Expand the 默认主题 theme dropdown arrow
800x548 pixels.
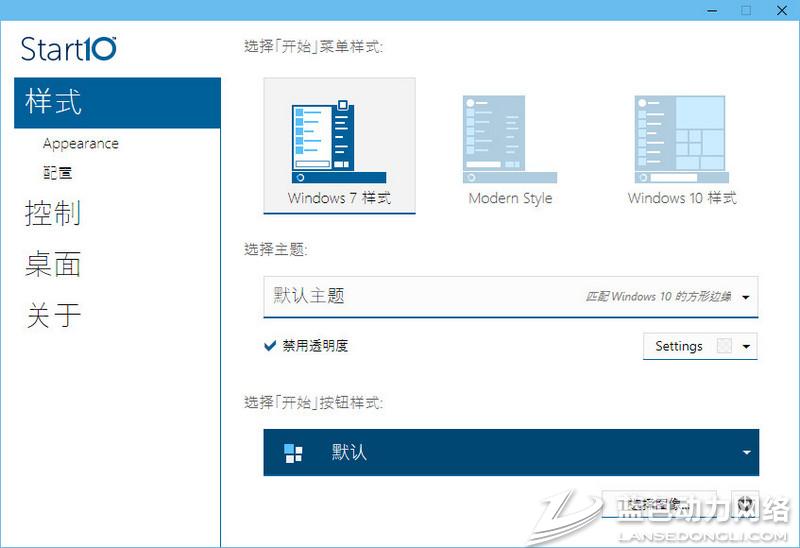746,297
